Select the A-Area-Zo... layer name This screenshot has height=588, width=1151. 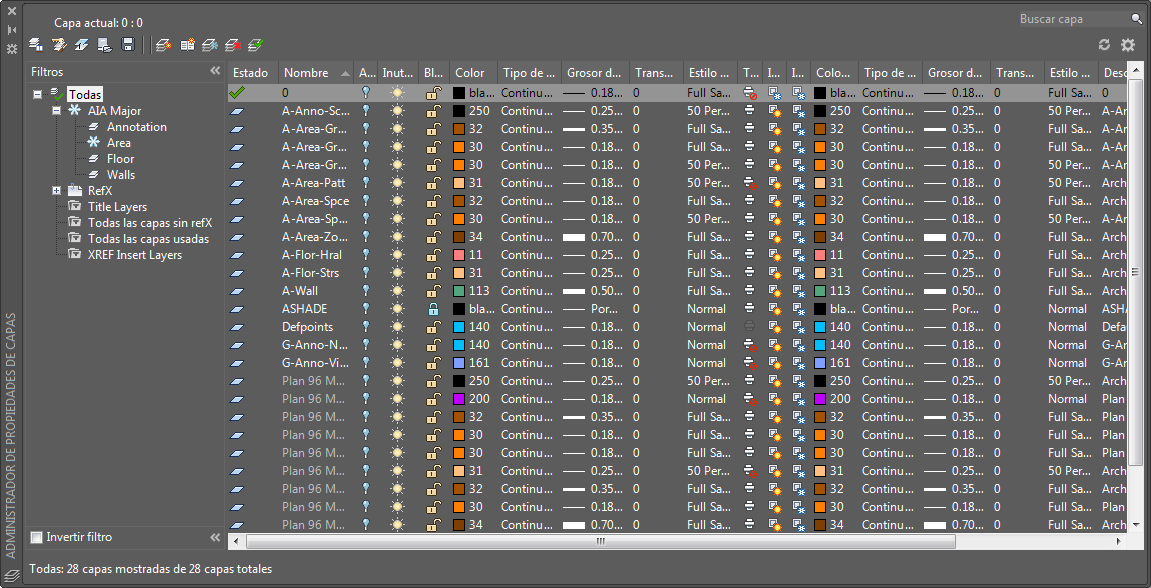coord(315,237)
